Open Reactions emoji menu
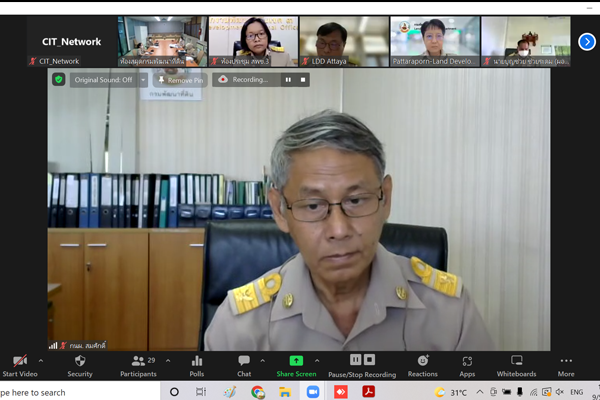Viewport: 600px width, 400px height. (422, 366)
